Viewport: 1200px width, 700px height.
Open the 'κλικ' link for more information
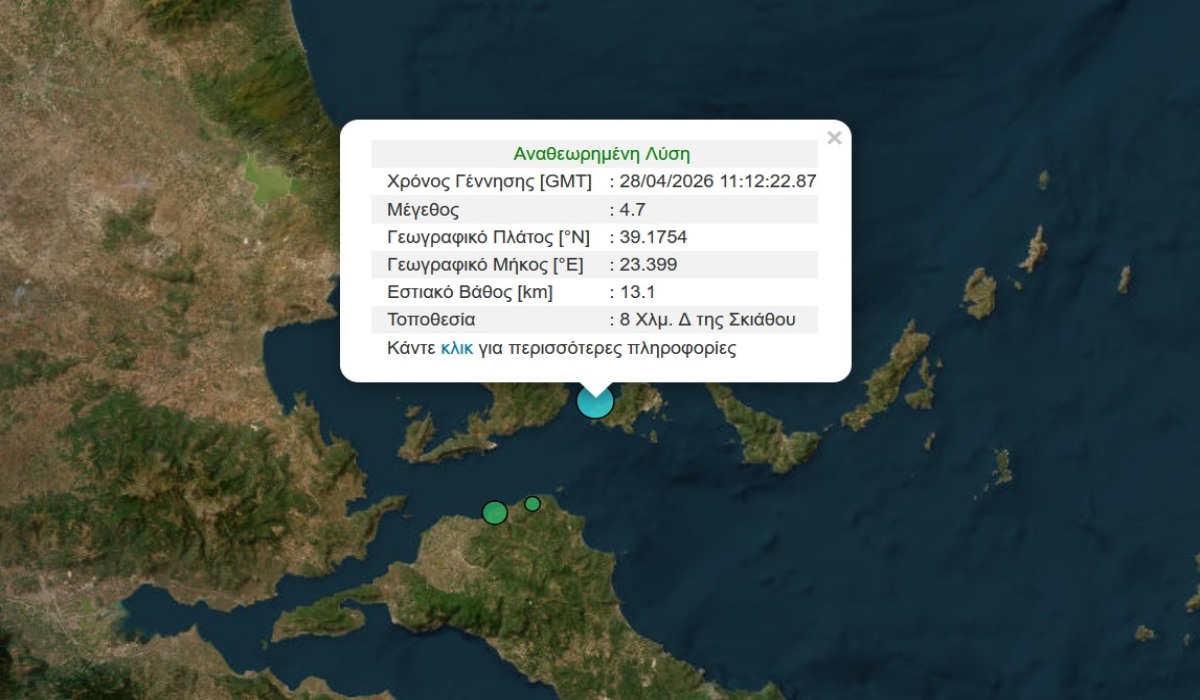point(456,349)
